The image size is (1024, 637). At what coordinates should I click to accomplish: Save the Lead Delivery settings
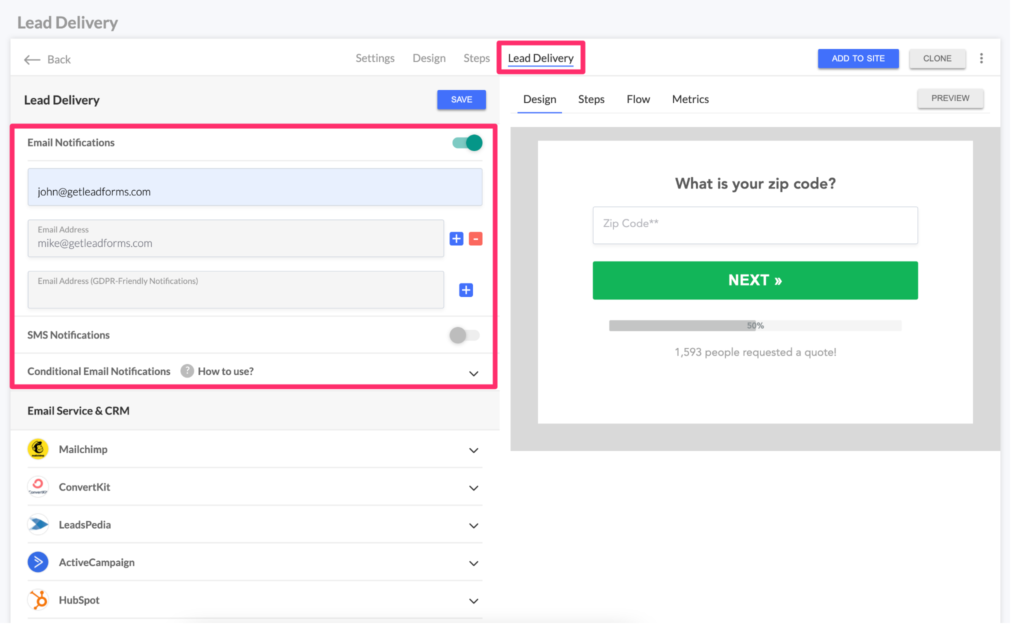click(460, 99)
